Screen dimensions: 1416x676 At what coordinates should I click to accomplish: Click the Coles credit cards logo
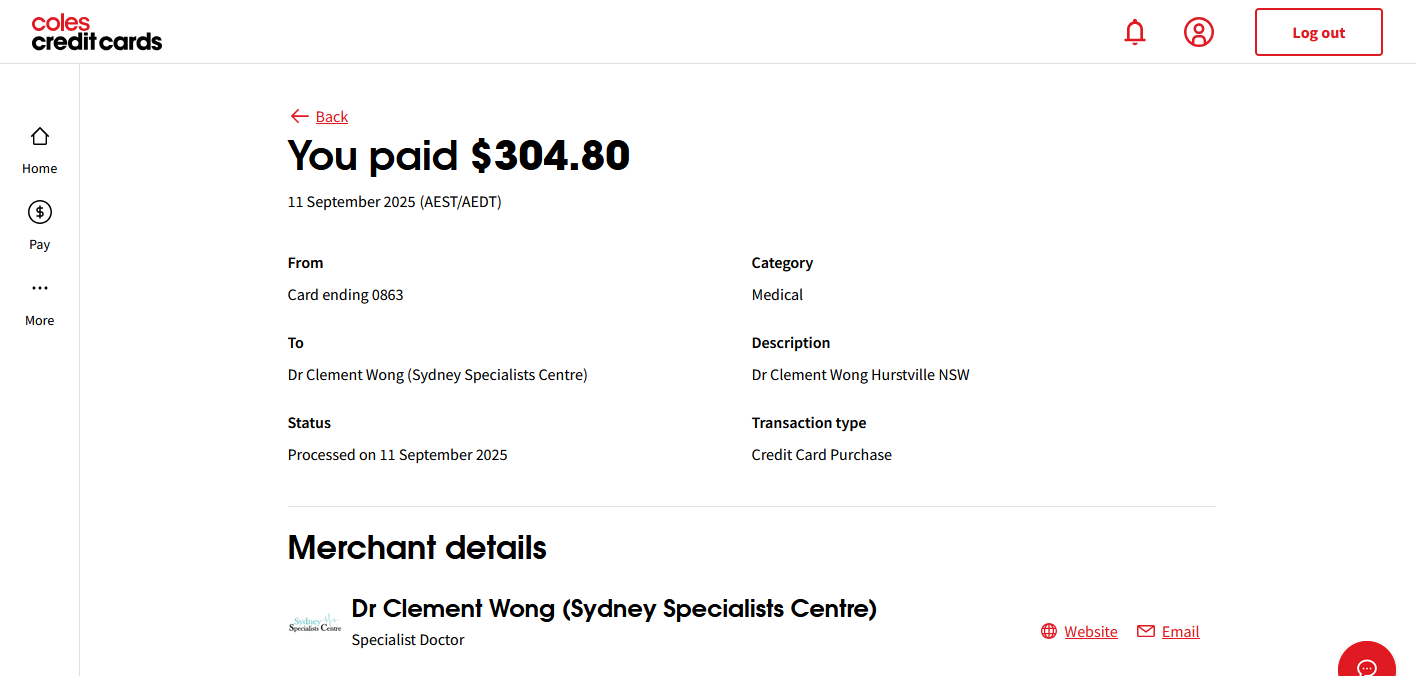click(x=96, y=32)
